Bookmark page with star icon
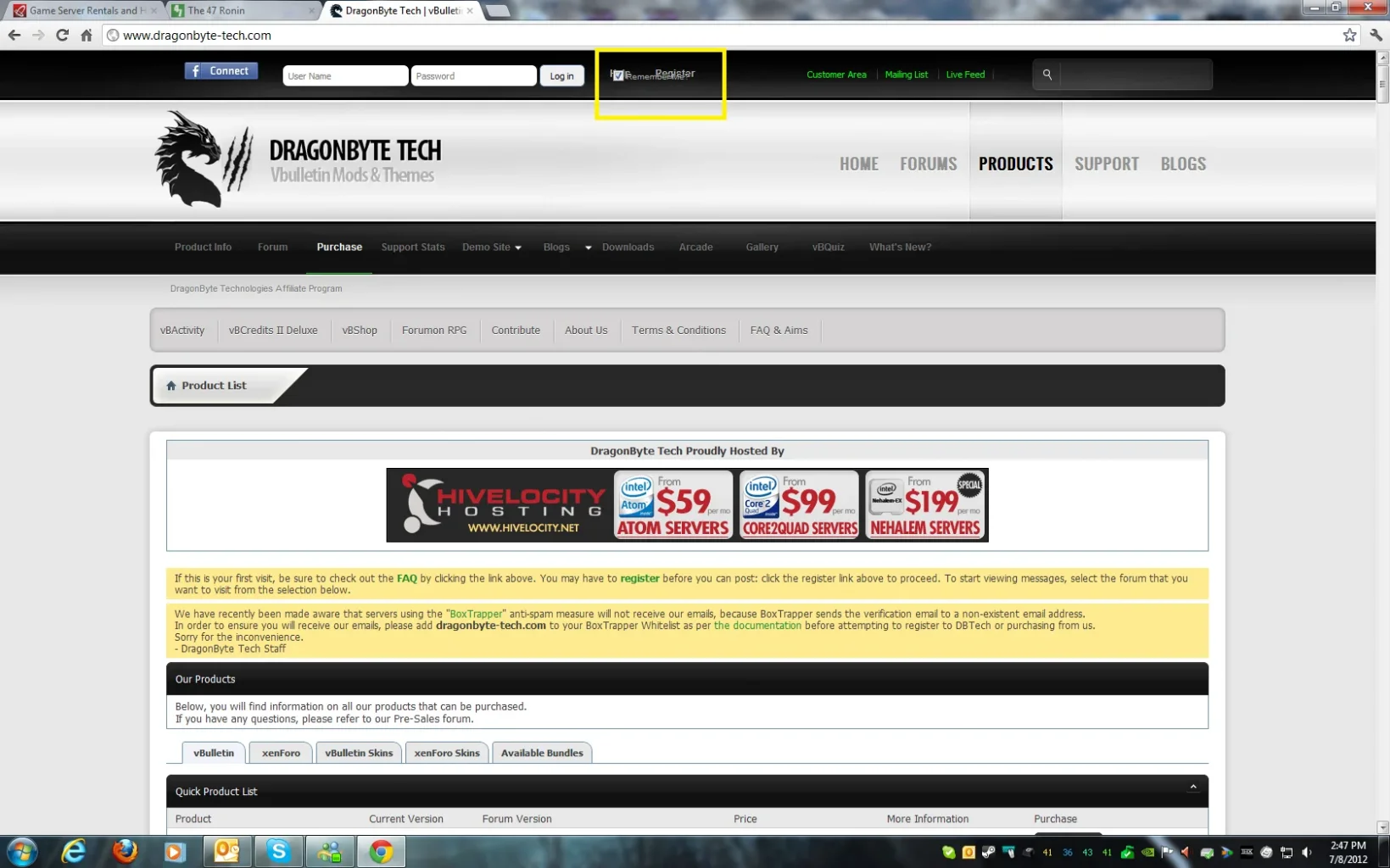The width and height of the screenshot is (1390, 868). pyautogui.click(x=1349, y=35)
